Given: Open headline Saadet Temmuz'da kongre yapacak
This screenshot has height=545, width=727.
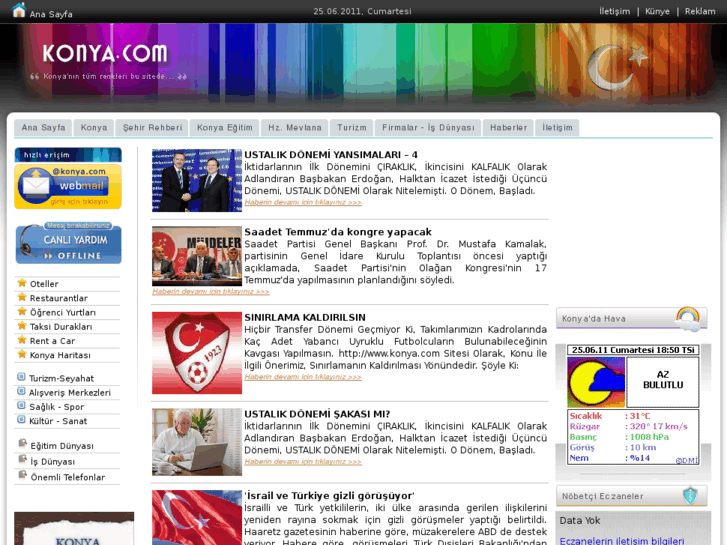Looking at the screenshot, I should 338,232.
